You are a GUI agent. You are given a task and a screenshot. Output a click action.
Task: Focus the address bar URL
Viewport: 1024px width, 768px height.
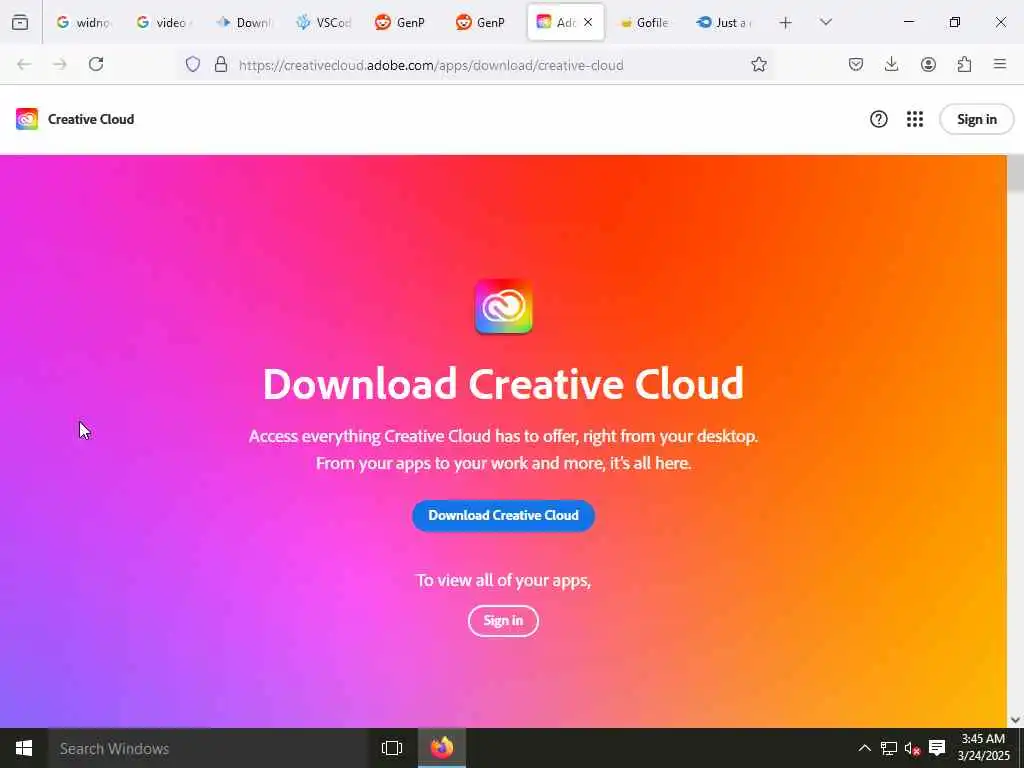point(431,65)
